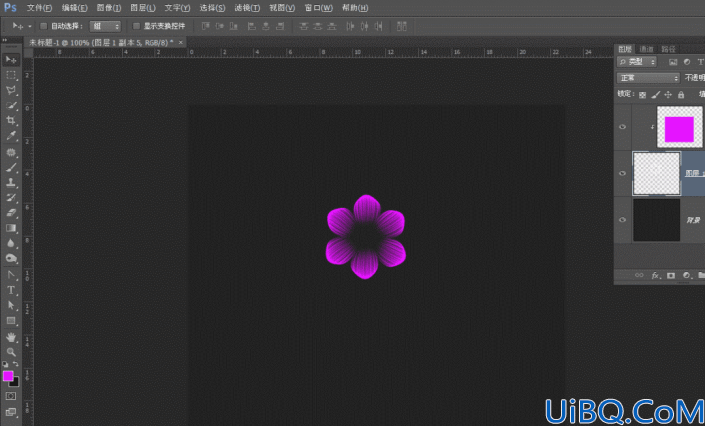Click the magenta foreground color swatch
This screenshot has width=705, height=426.
(x=8, y=376)
